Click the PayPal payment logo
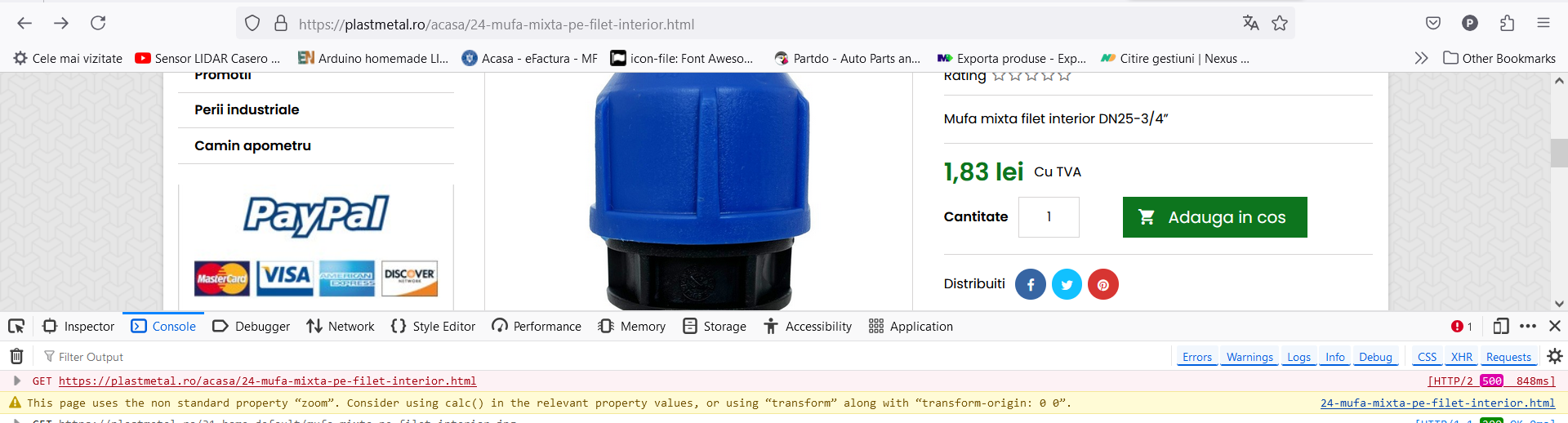Image resolution: width=1568 pixels, height=423 pixels. pos(316,216)
